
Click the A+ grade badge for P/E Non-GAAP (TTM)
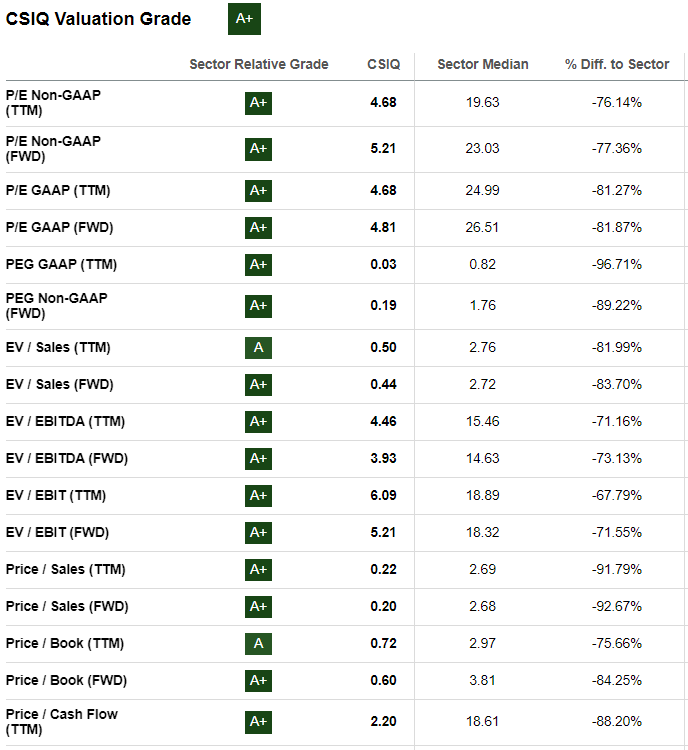[258, 102]
